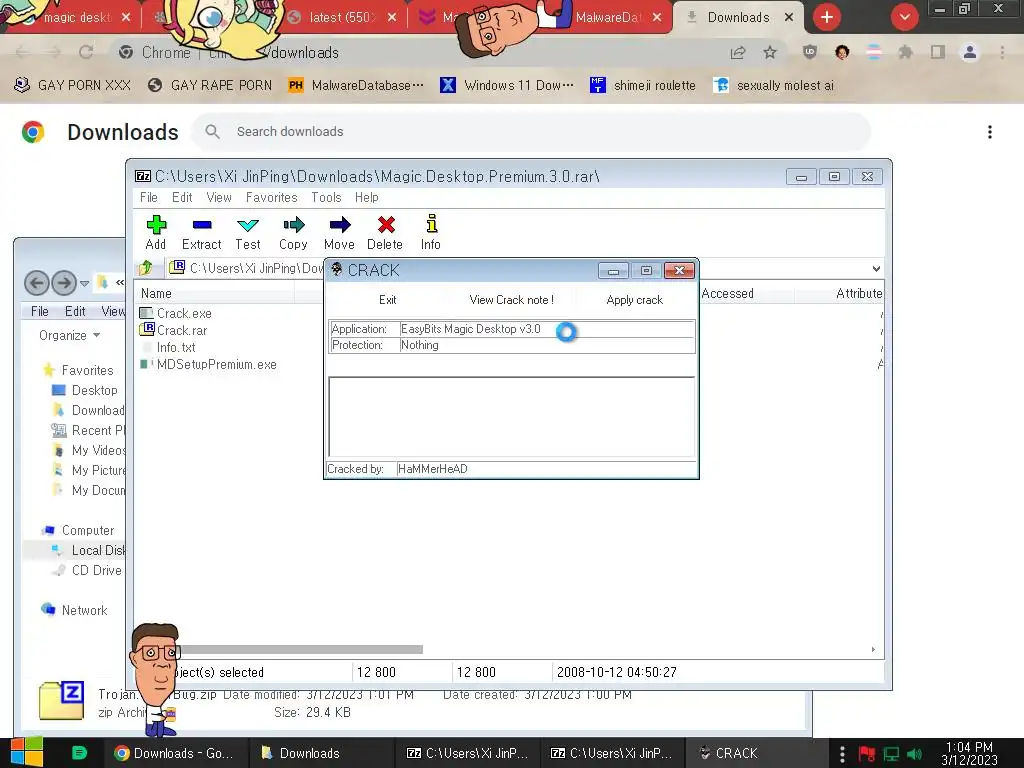Image resolution: width=1024 pixels, height=768 pixels.
Task: Select Desktop under Explorer Favorites
Action: 85,391
